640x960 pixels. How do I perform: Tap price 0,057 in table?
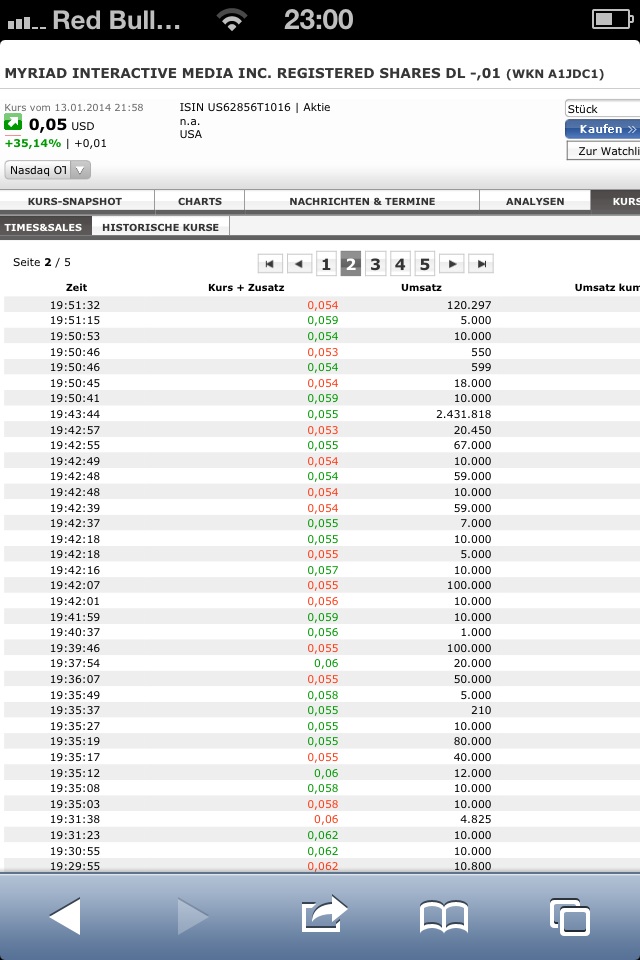point(323,570)
